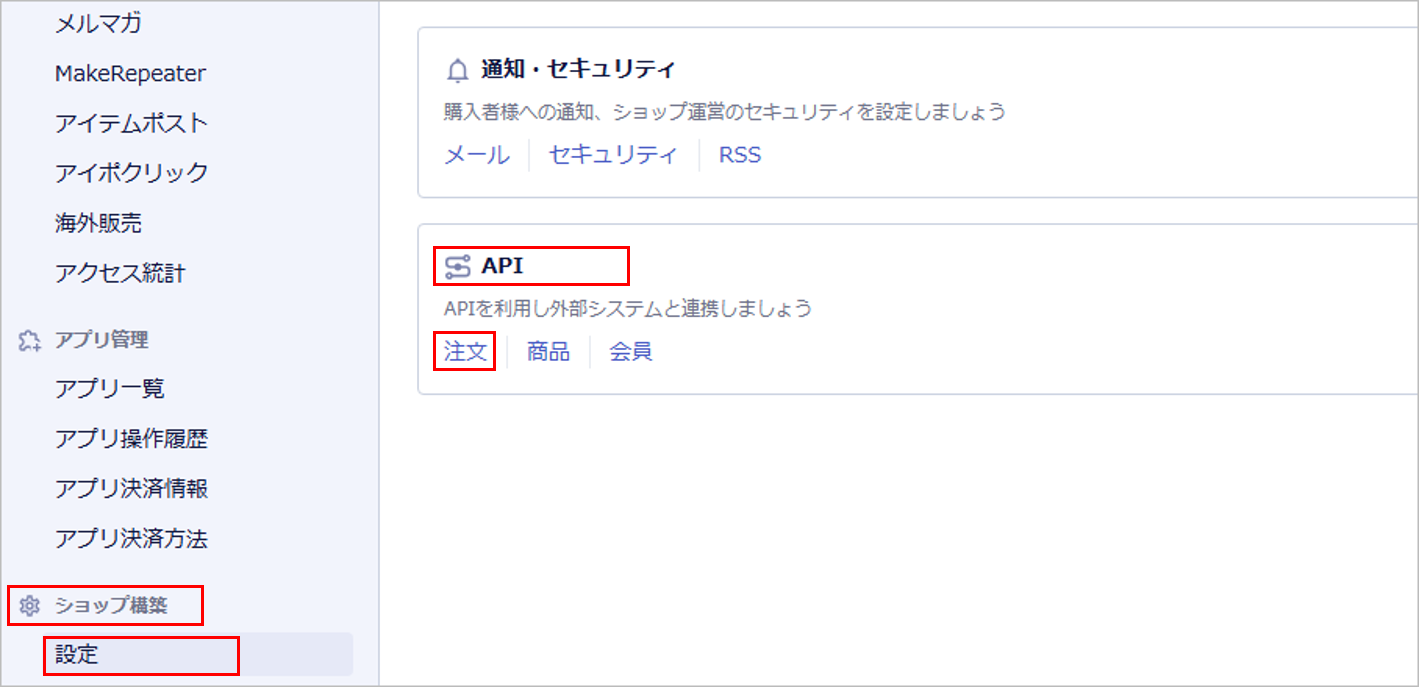Select 設定 under ショップ構築
This screenshot has width=1419, height=687.
click(x=198, y=655)
